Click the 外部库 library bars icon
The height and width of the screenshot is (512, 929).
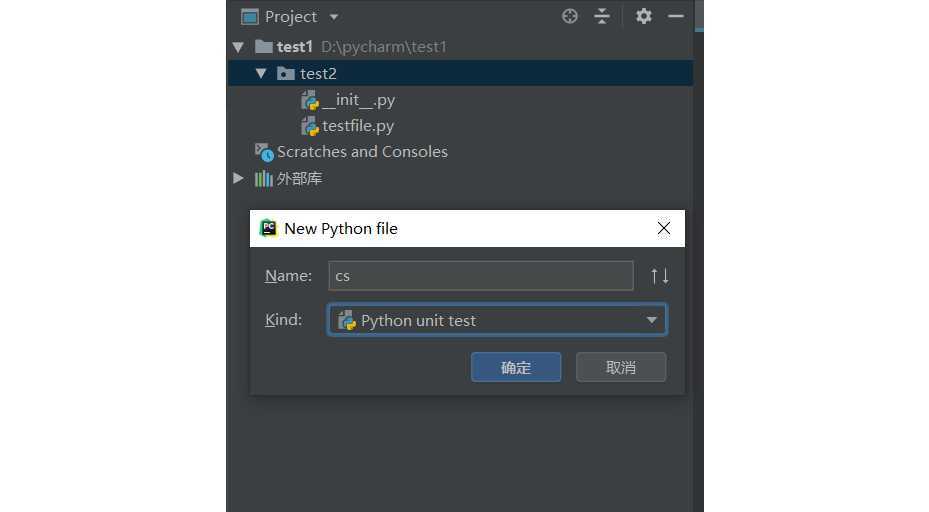[x=264, y=179]
